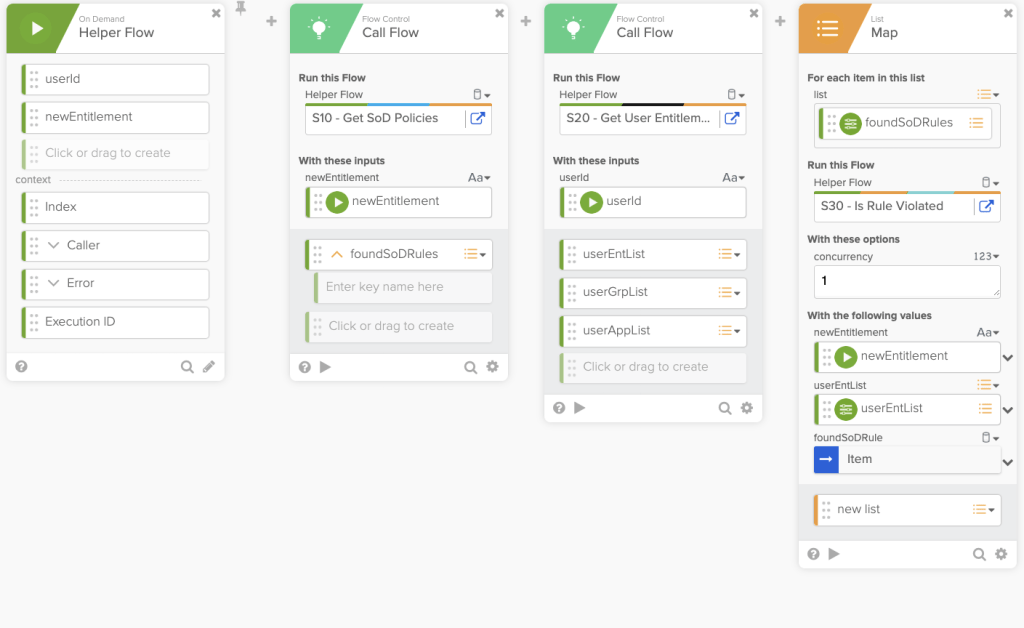Click the plus to add a new card
The height and width of the screenshot is (628, 1024).
coord(270,21)
